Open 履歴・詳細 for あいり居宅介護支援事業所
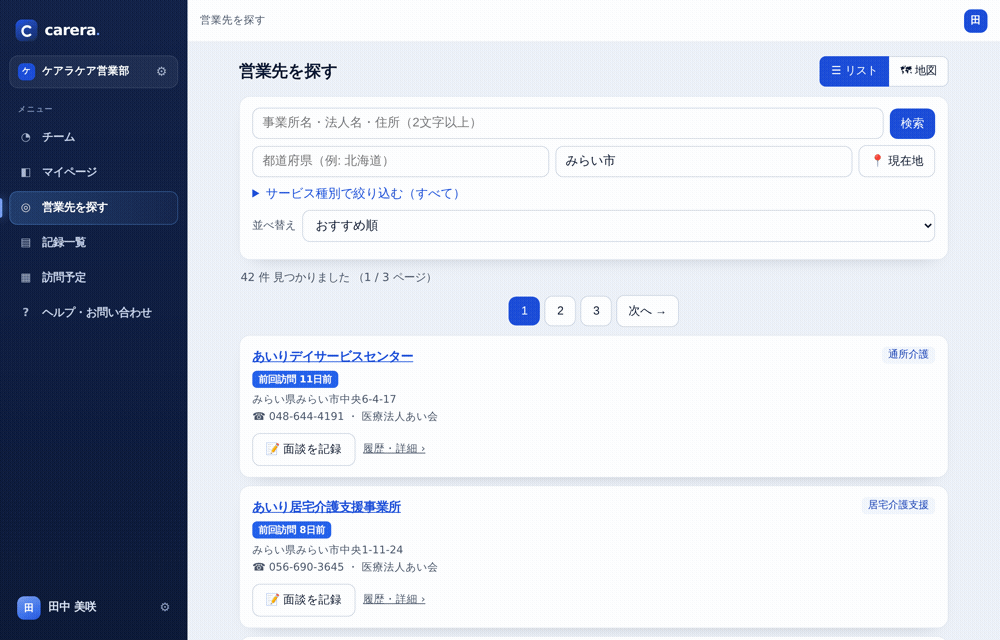The width and height of the screenshot is (1000, 640). [394, 599]
